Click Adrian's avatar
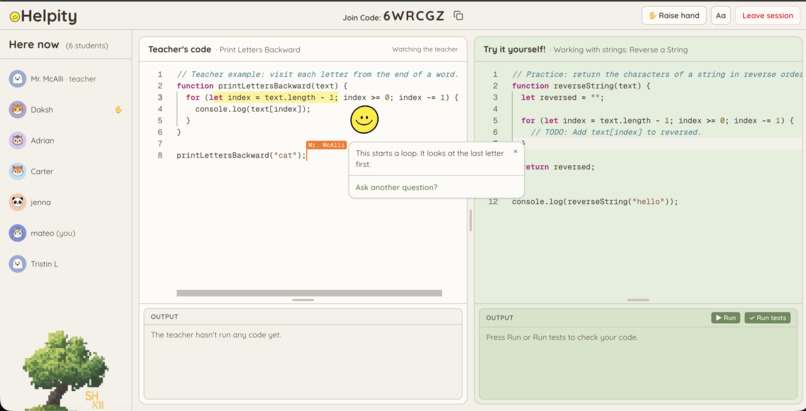This screenshot has width=806, height=411. 17,140
